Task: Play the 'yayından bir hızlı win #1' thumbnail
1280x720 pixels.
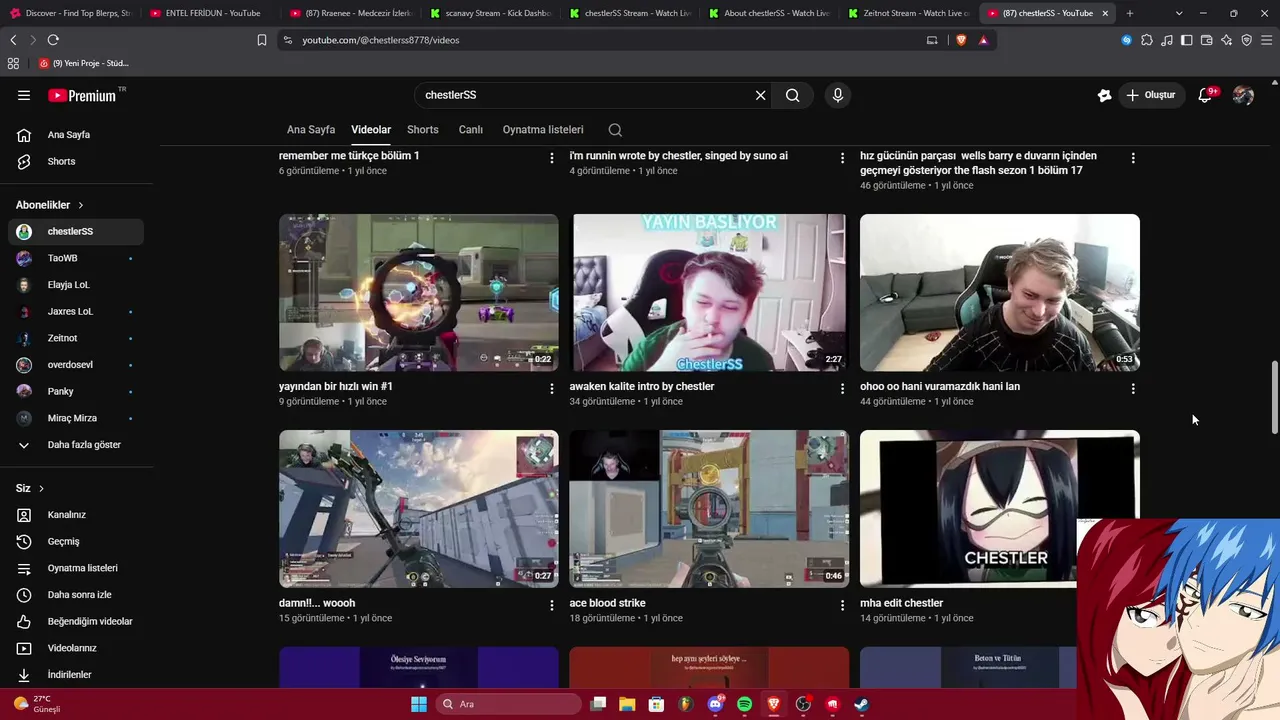Action: coord(419,293)
